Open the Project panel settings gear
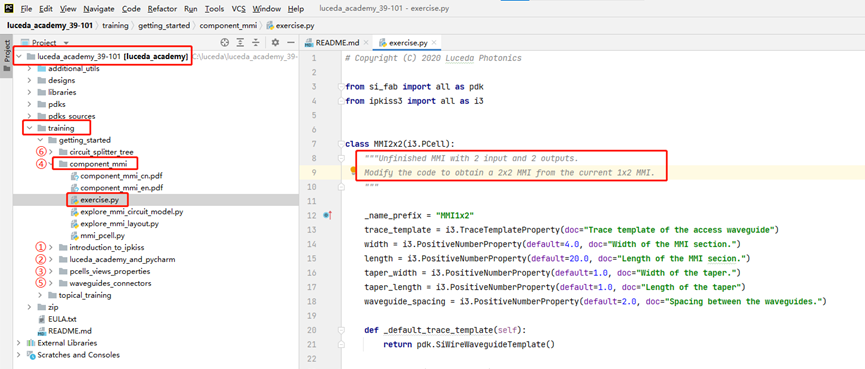Screen dimensions: 865x369 (275, 42)
